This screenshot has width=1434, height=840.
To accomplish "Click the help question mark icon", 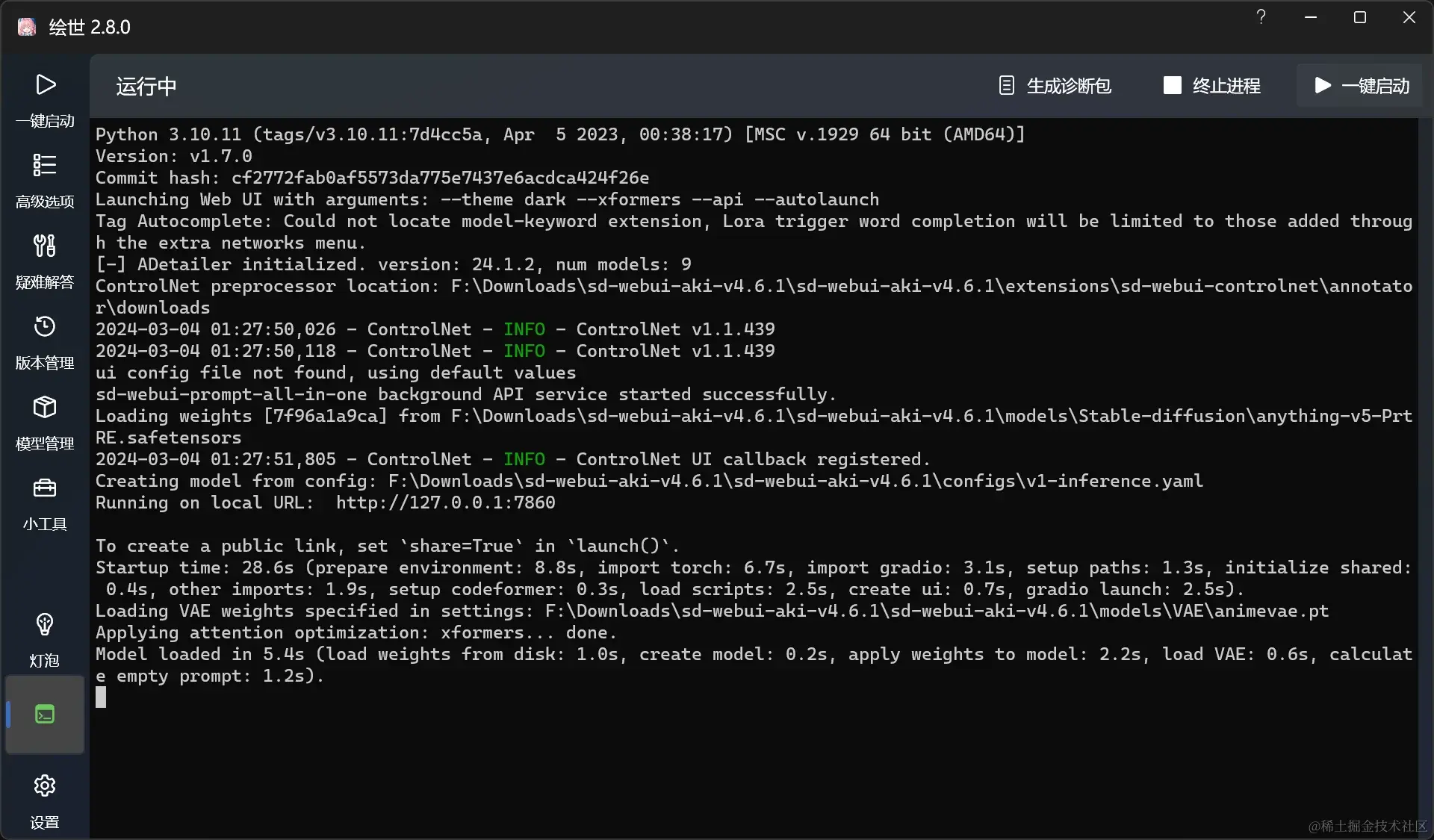I will [1261, 16].
